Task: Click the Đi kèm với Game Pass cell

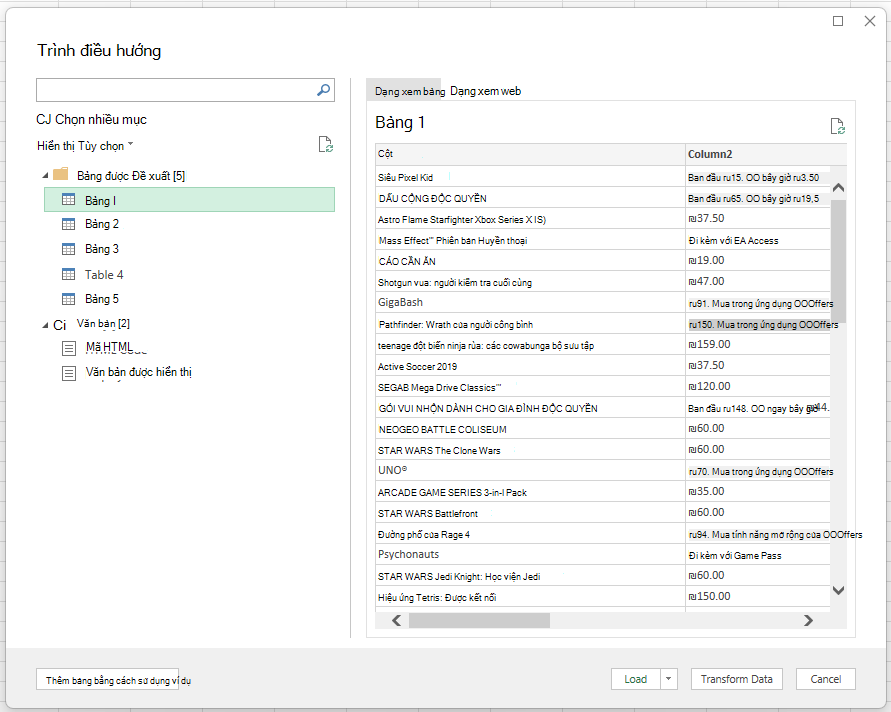Action: 758,555
